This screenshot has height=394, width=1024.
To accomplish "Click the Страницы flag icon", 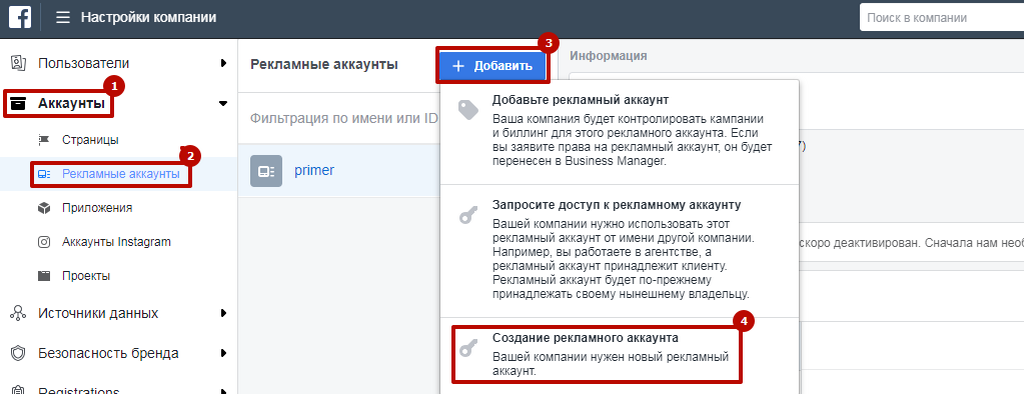I will point(44,140).
